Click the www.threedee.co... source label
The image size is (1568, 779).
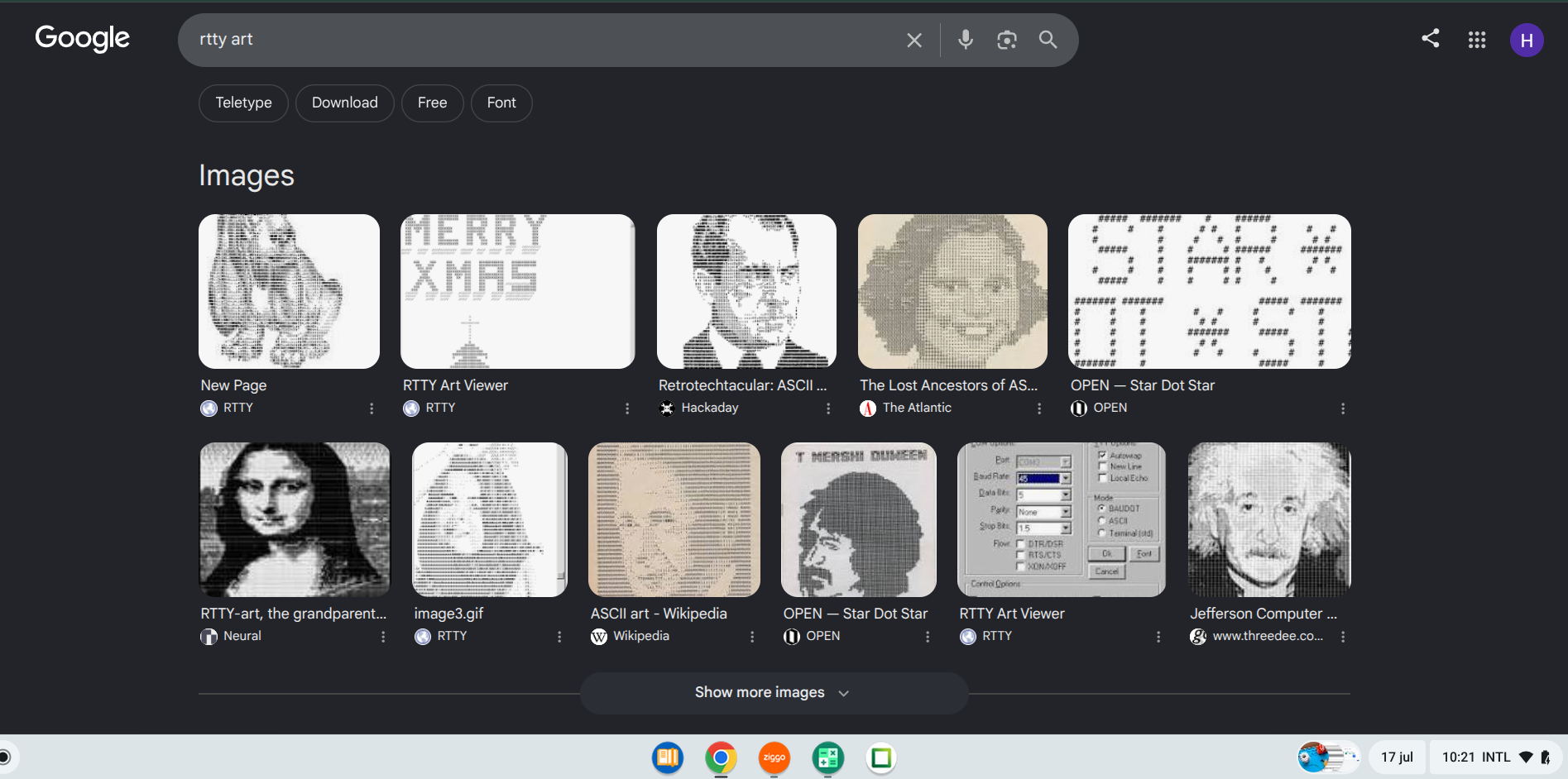pyautogui.click(x=1268, y=636)
